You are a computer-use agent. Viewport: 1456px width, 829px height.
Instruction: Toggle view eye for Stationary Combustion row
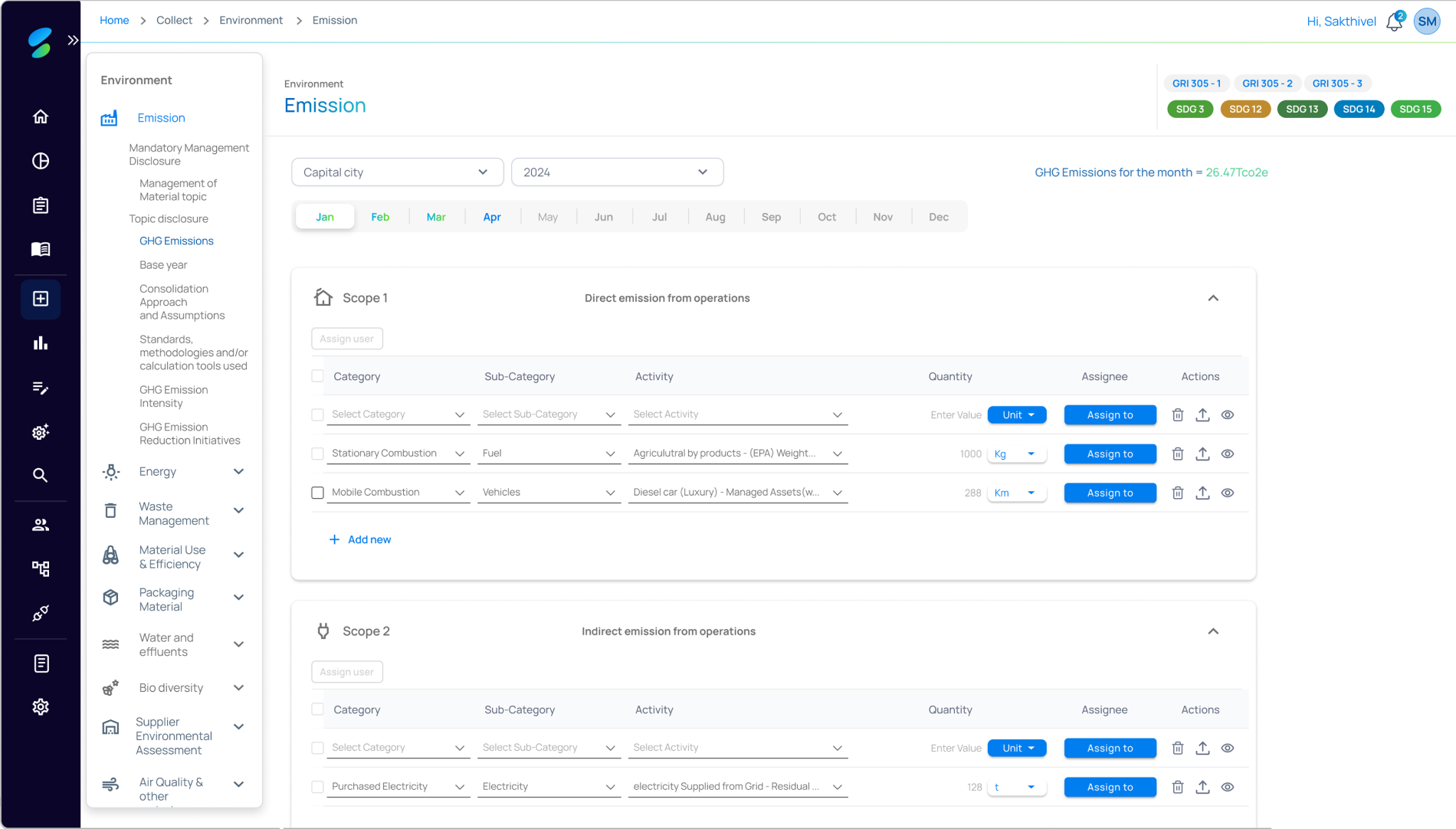click(1227, 454)
